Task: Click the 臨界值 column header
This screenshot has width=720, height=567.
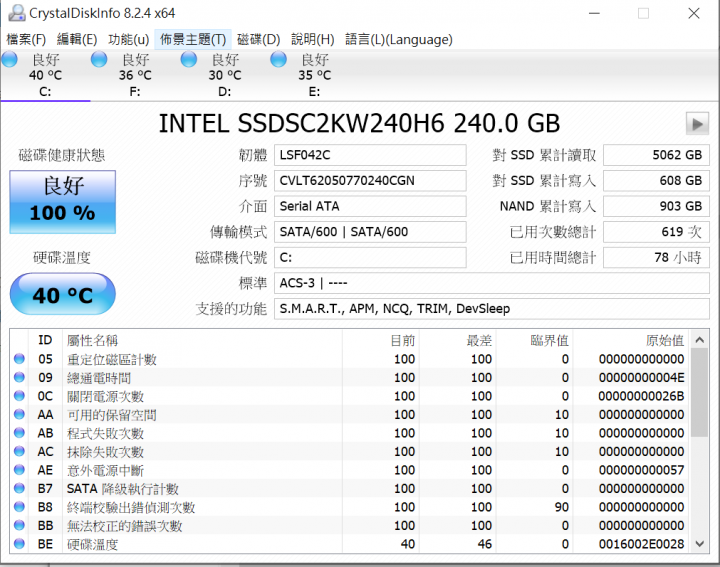Action: pos(550,340)
